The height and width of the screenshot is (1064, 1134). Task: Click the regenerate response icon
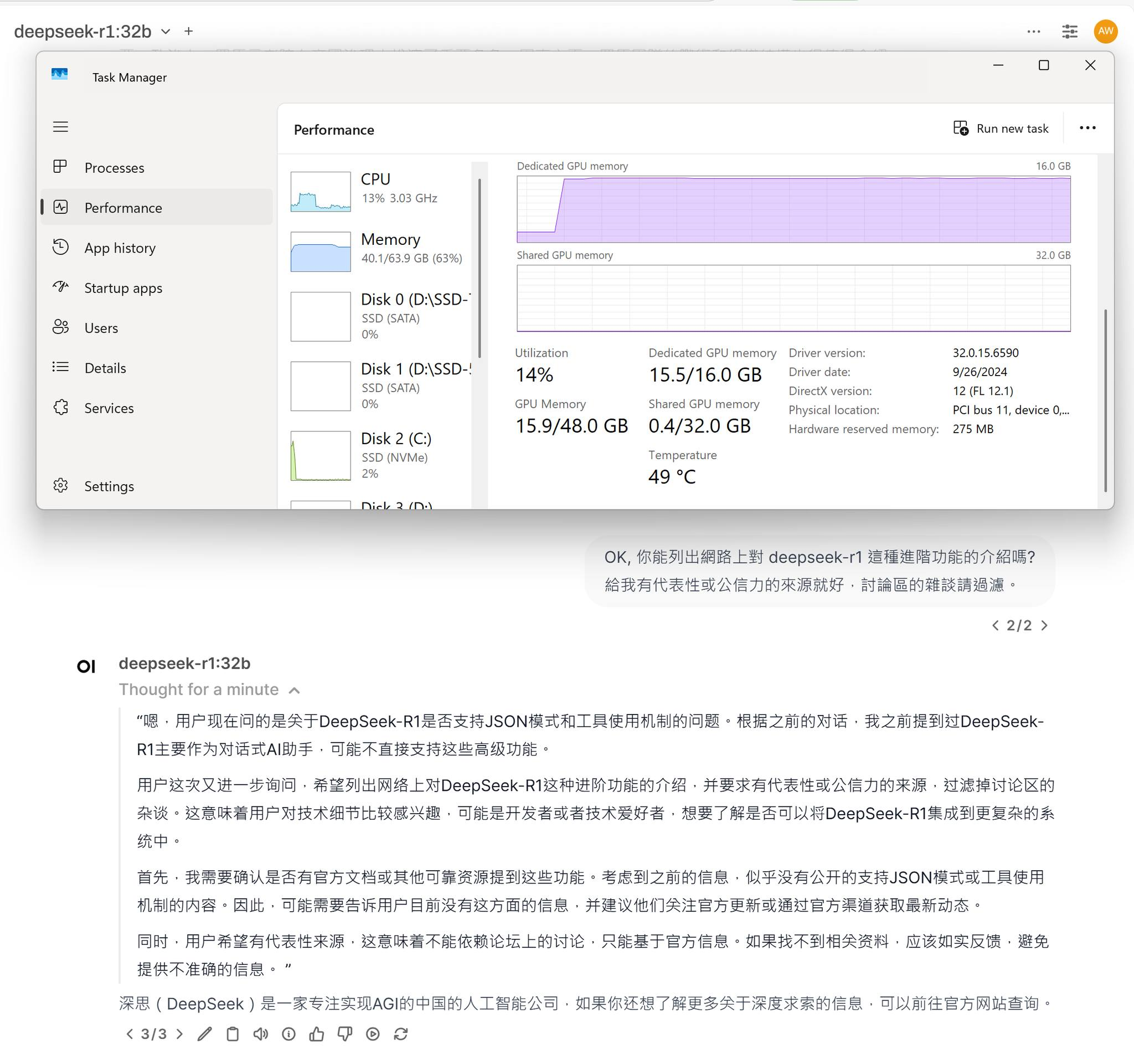(x=400, y=1034)
